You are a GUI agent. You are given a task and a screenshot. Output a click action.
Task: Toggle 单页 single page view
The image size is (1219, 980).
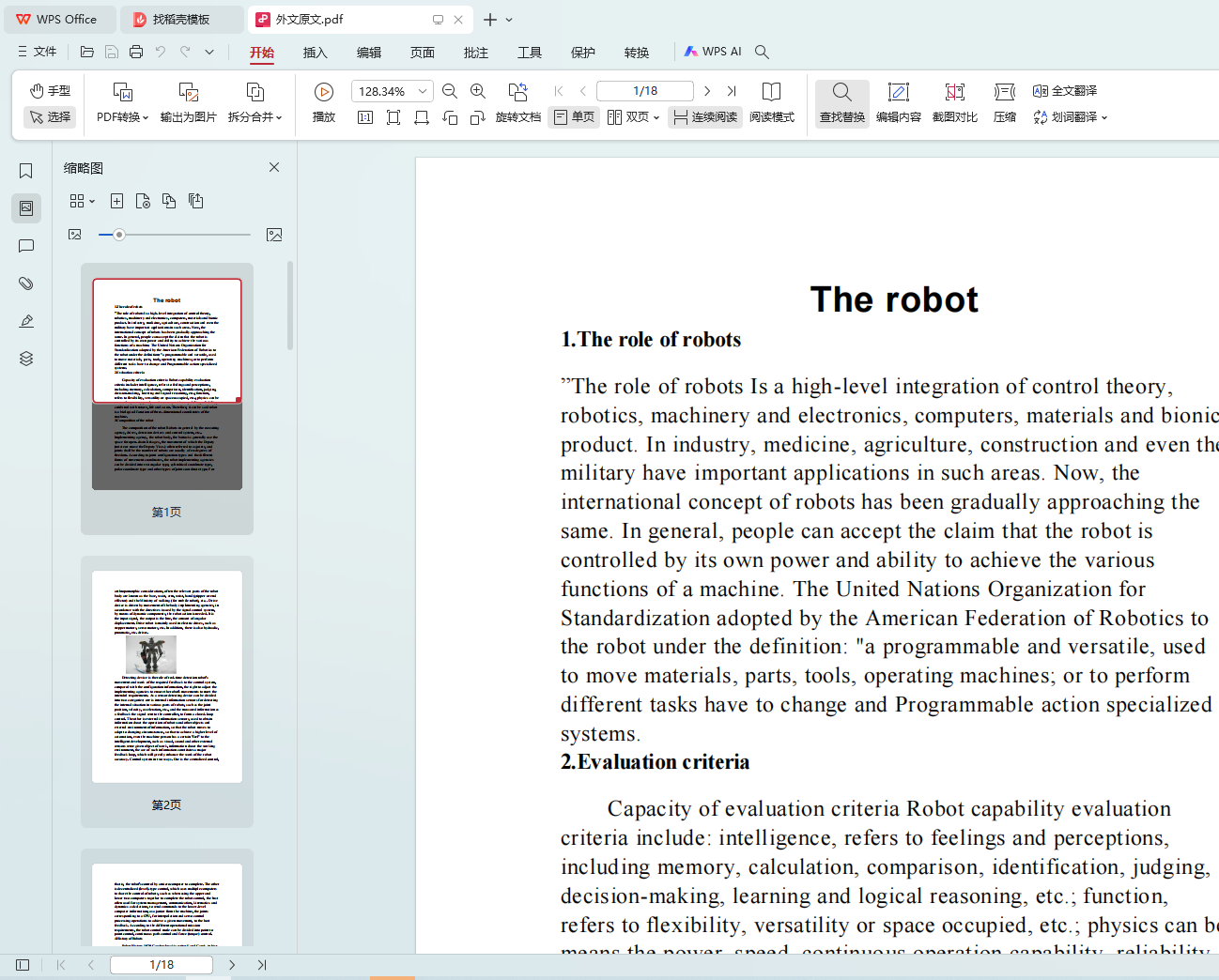[x=574, y=117]
